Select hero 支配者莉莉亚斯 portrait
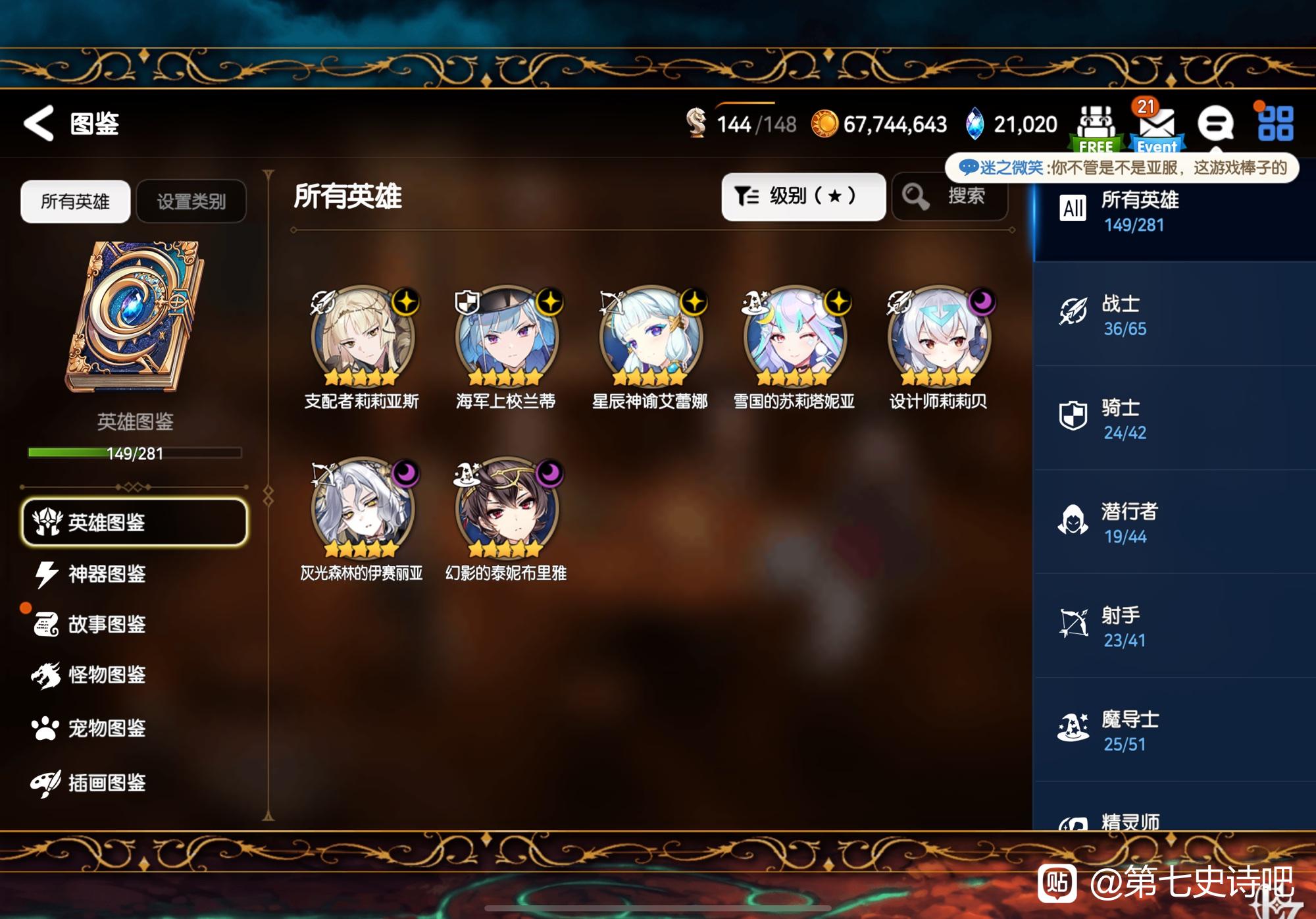The width and height of the screenshot is (1316, 919). pos(362,336)
